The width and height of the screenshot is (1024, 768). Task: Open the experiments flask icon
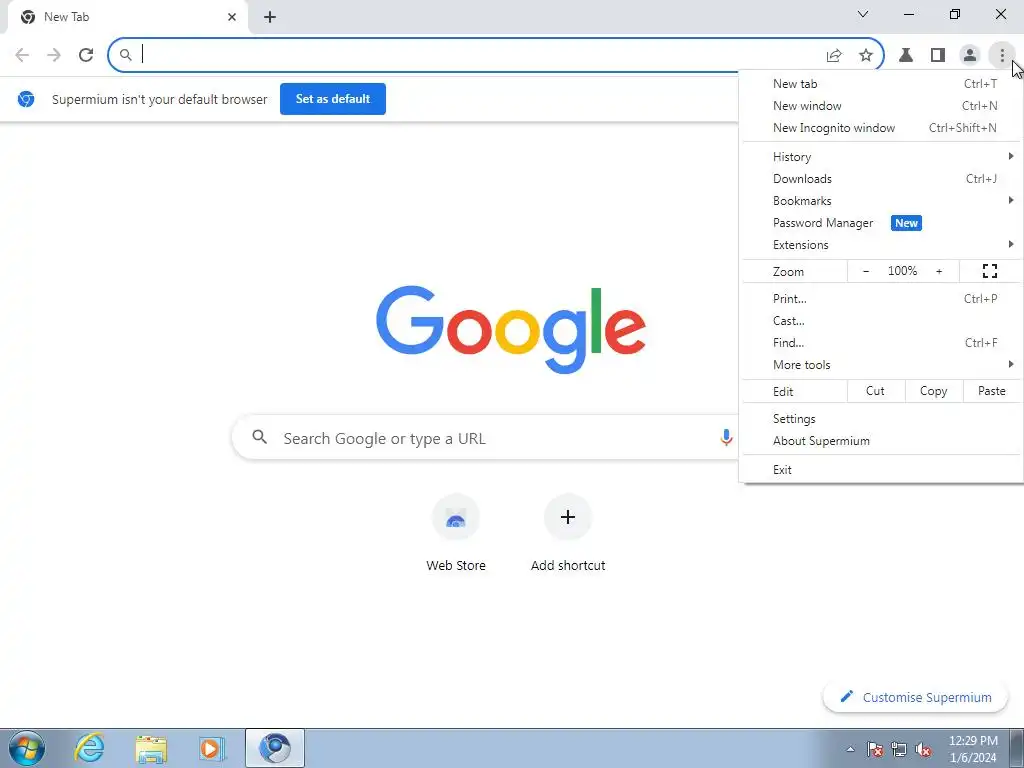click(x=906, y=55)
